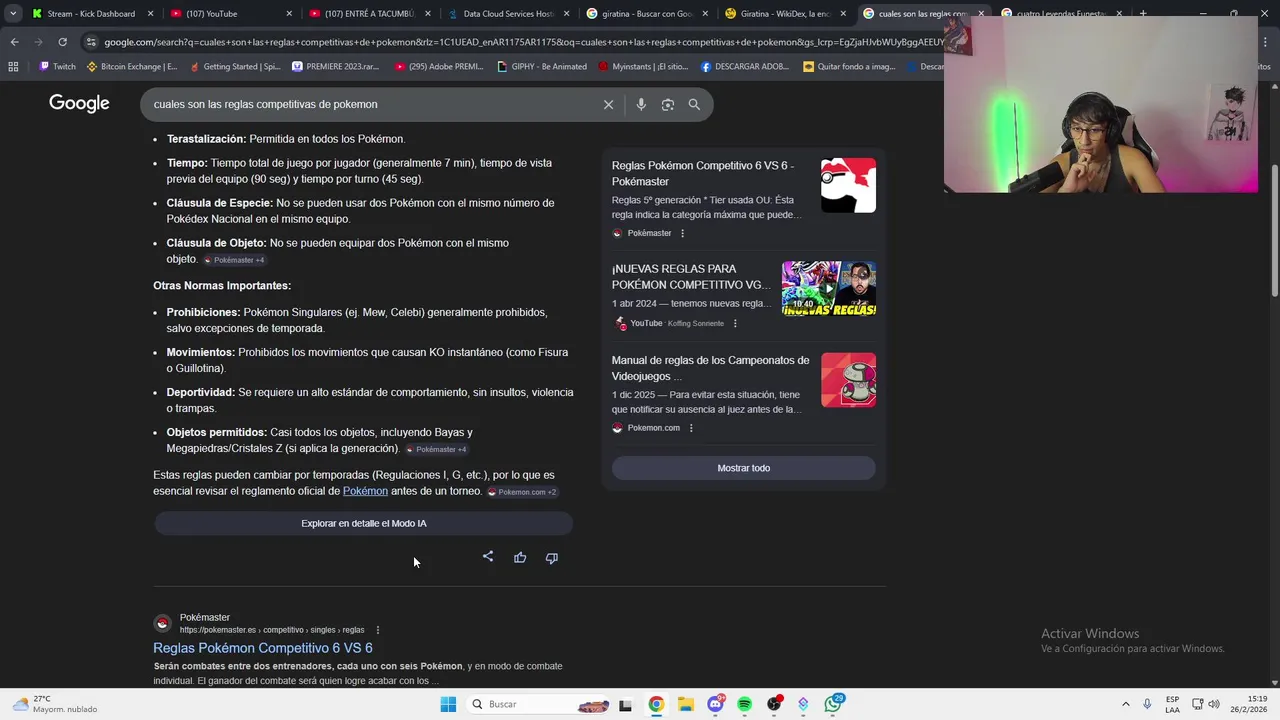Open options for YouTube Koffing Sonnente card
Image resolution: width=1280 pixels, height=720 pixels.
pos(735,323)
